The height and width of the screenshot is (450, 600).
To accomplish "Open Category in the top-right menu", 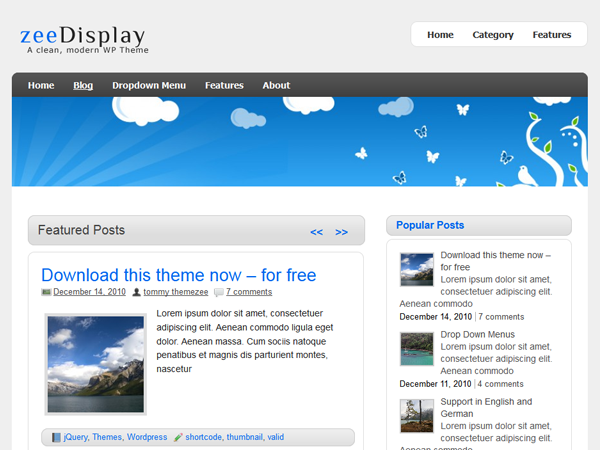I will coord(493,35).
